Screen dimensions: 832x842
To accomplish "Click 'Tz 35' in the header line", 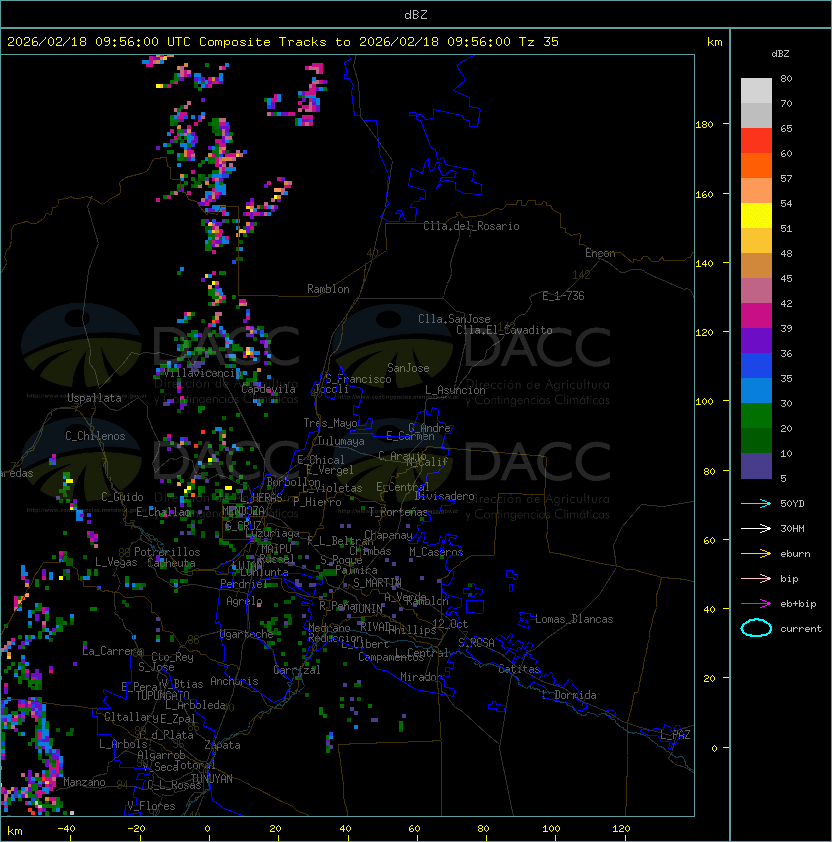I will coord(539,41).
